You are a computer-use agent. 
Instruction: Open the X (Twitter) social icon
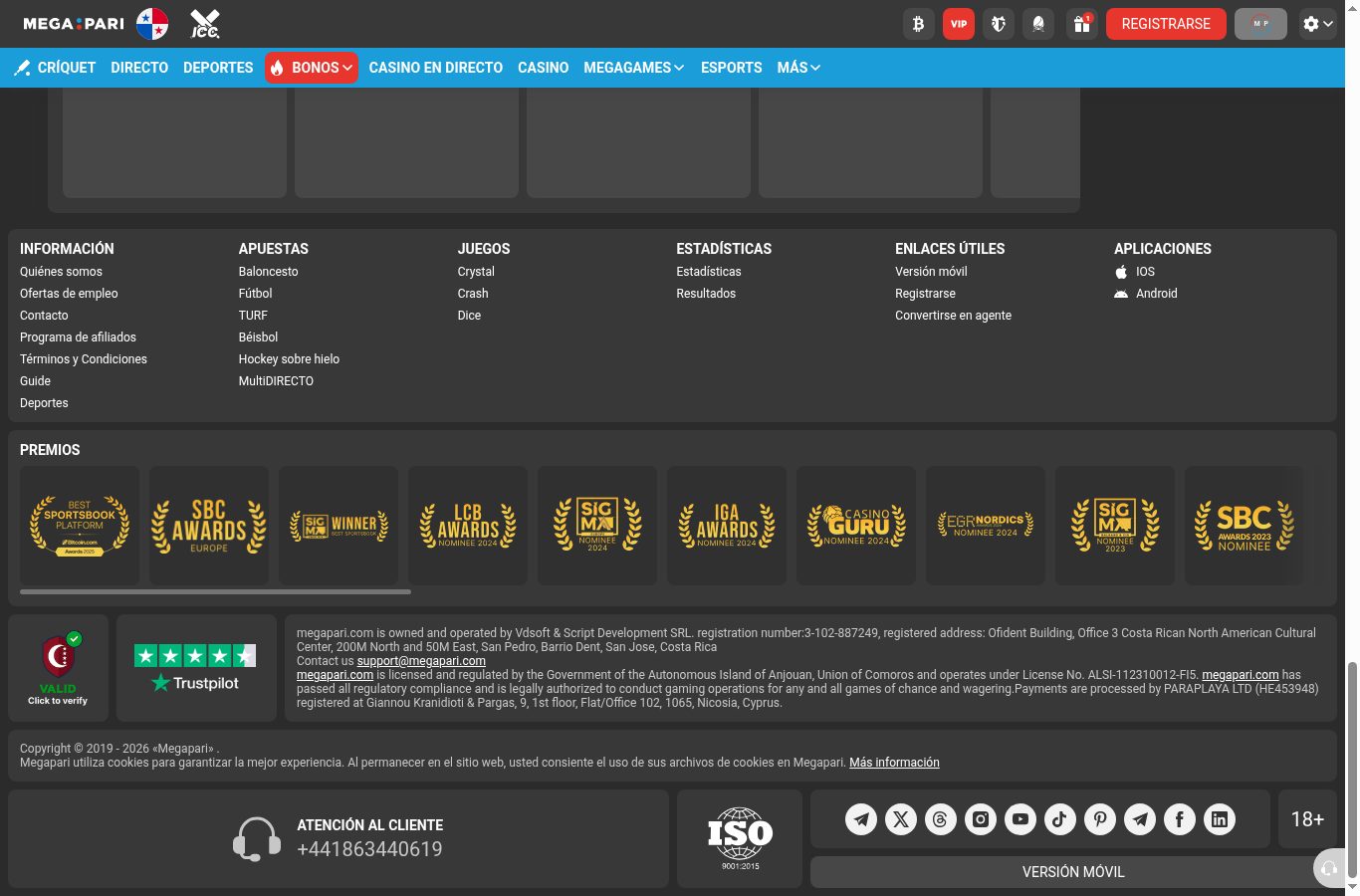901,819
